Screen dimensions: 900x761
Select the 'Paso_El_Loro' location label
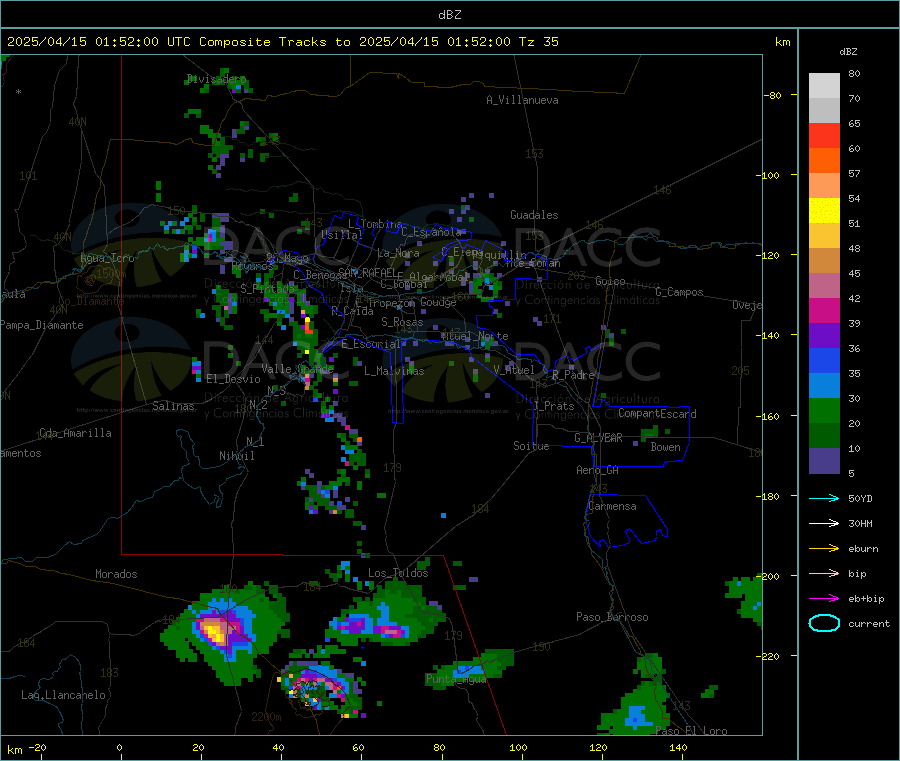(x=691, y=731)
